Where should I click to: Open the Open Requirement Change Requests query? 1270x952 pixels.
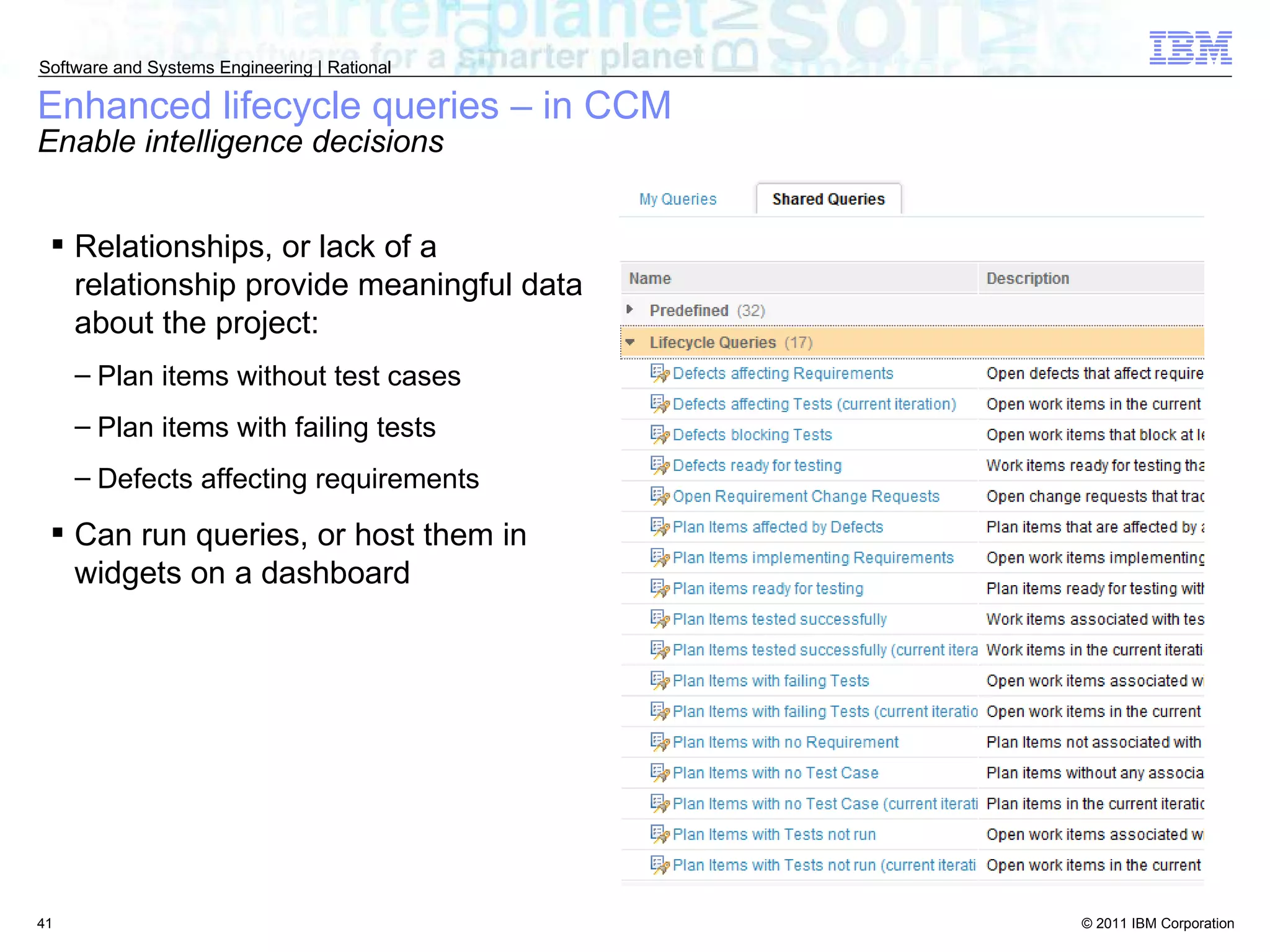pos(806,496)
